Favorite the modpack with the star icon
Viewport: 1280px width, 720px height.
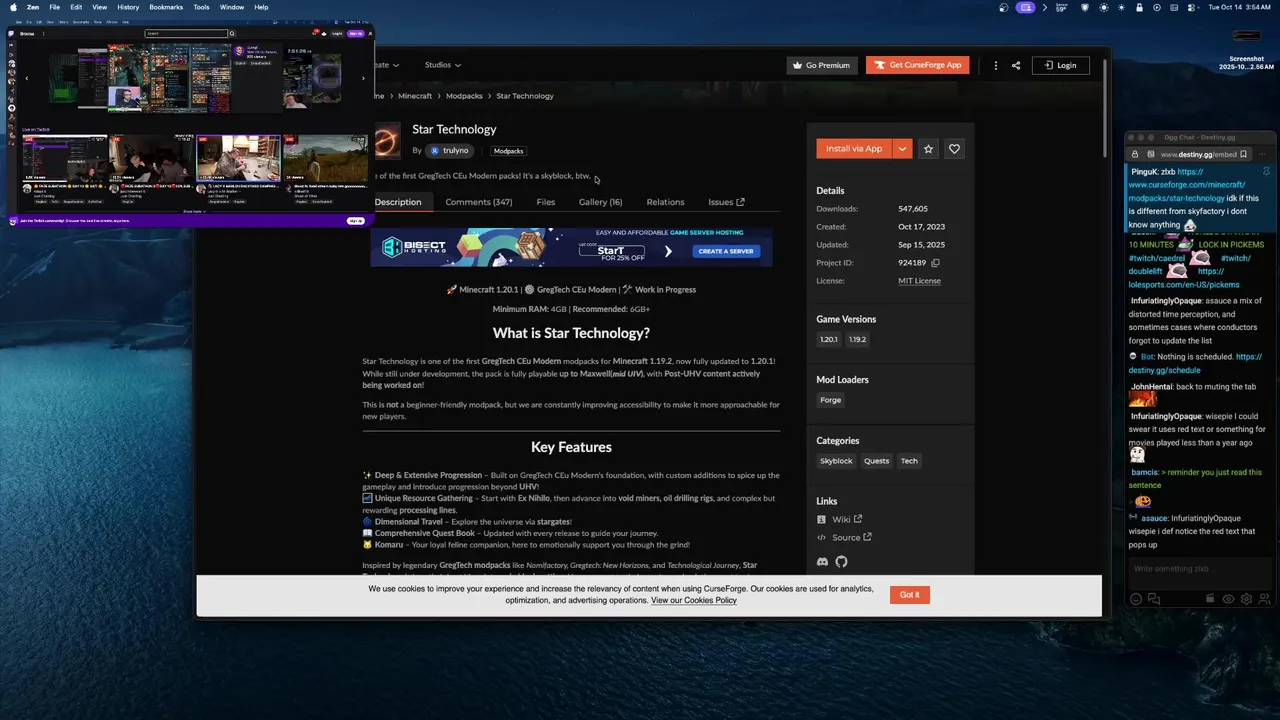[x=928, y=149]
